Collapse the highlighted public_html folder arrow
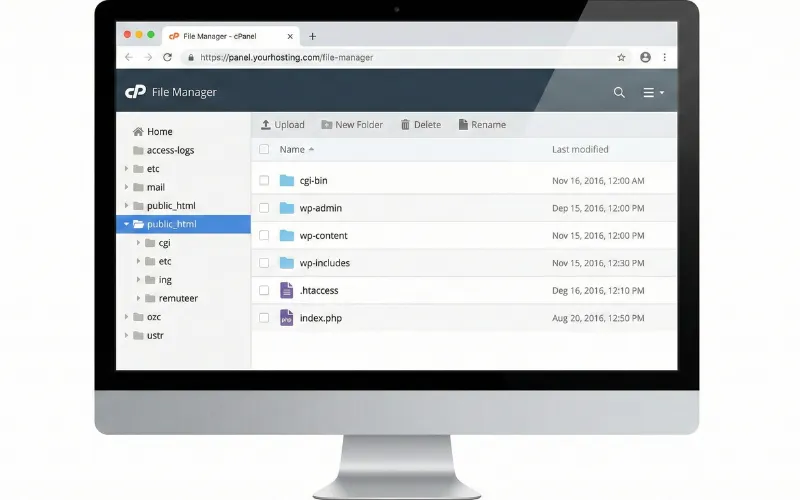This screenshot has height=500, width=800. (x=126, y=224)
